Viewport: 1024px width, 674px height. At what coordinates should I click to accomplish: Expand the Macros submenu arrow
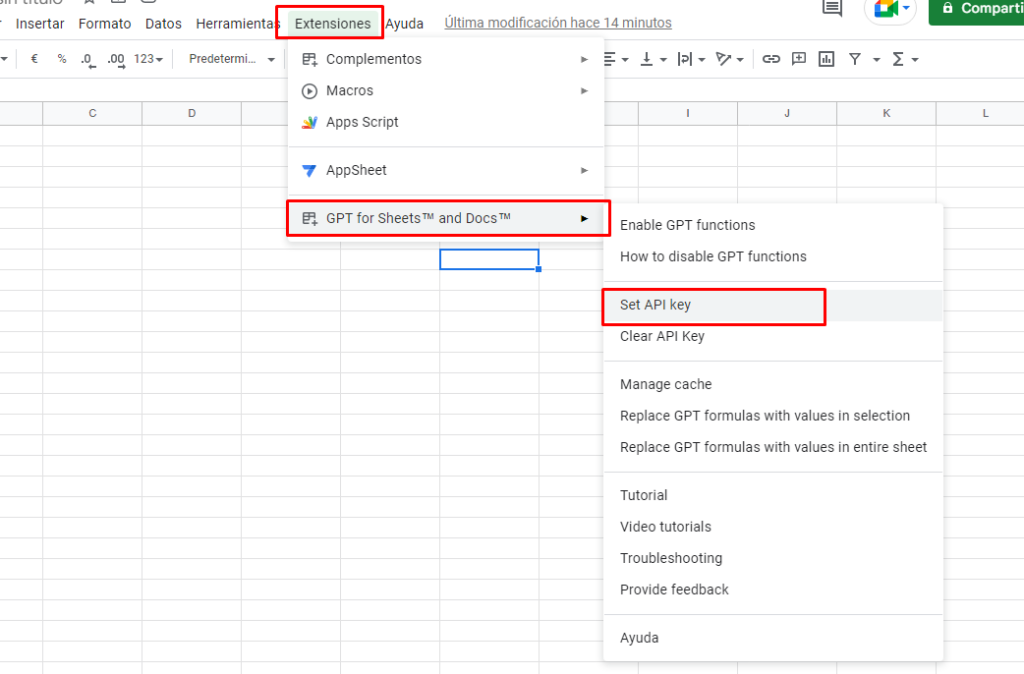pos(584,91)
